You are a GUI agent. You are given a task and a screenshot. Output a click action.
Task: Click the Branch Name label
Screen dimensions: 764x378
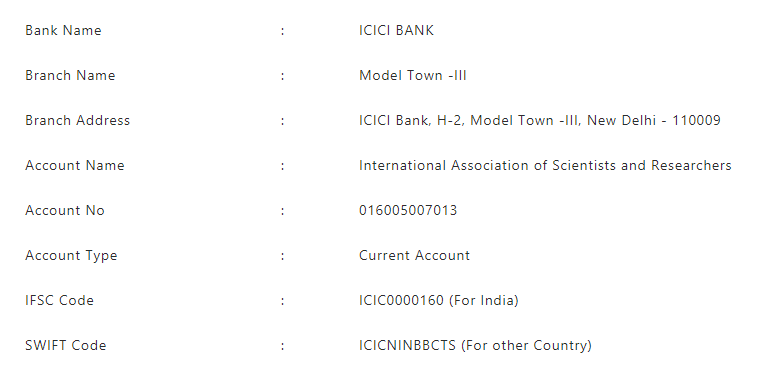[x=70, y=76]
